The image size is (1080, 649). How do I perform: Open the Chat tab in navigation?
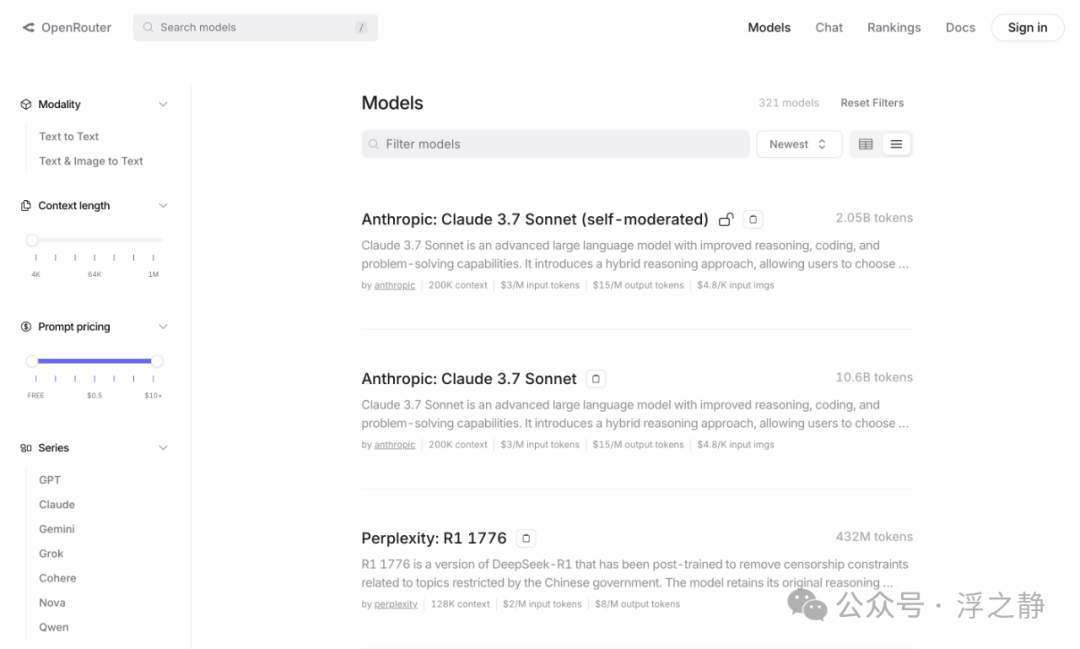(x=829, y=28)
